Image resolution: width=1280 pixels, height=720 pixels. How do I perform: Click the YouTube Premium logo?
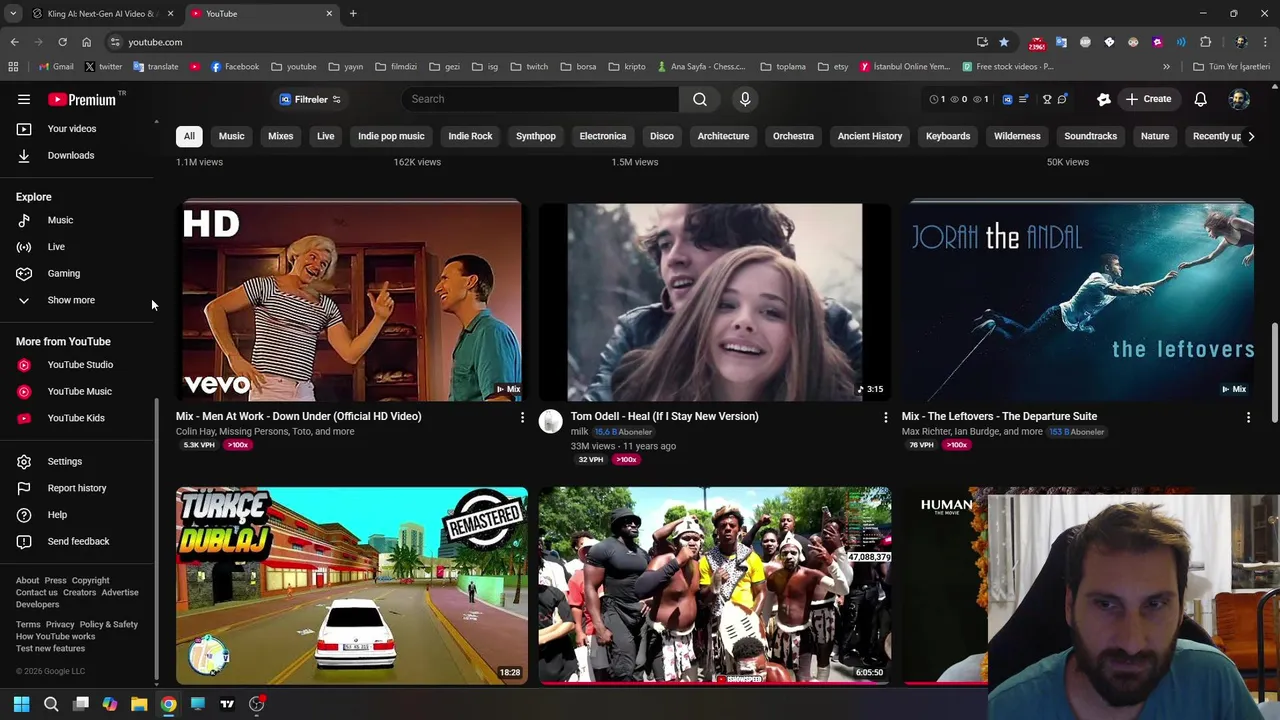[82, 99]
